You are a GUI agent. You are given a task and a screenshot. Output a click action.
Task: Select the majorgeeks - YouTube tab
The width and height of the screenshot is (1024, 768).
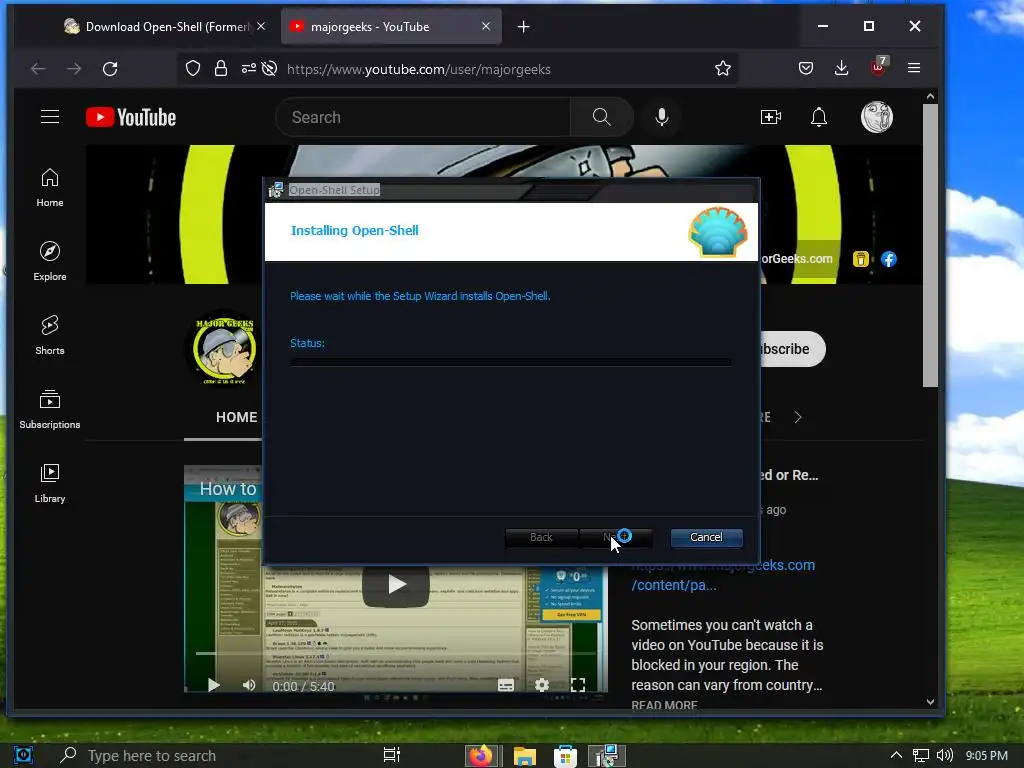(391, 27)
